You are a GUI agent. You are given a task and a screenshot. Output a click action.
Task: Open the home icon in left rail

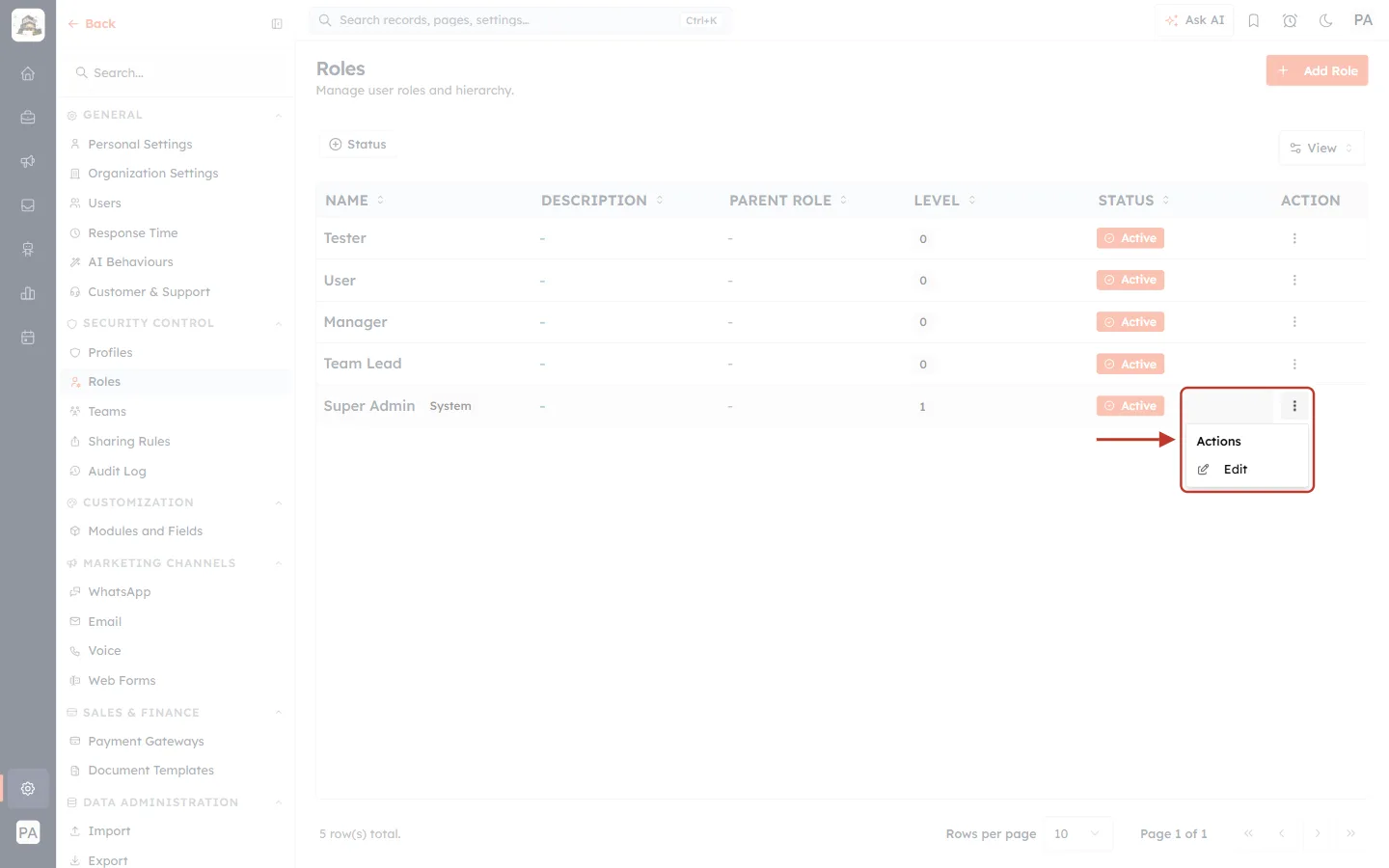[28, 73]
